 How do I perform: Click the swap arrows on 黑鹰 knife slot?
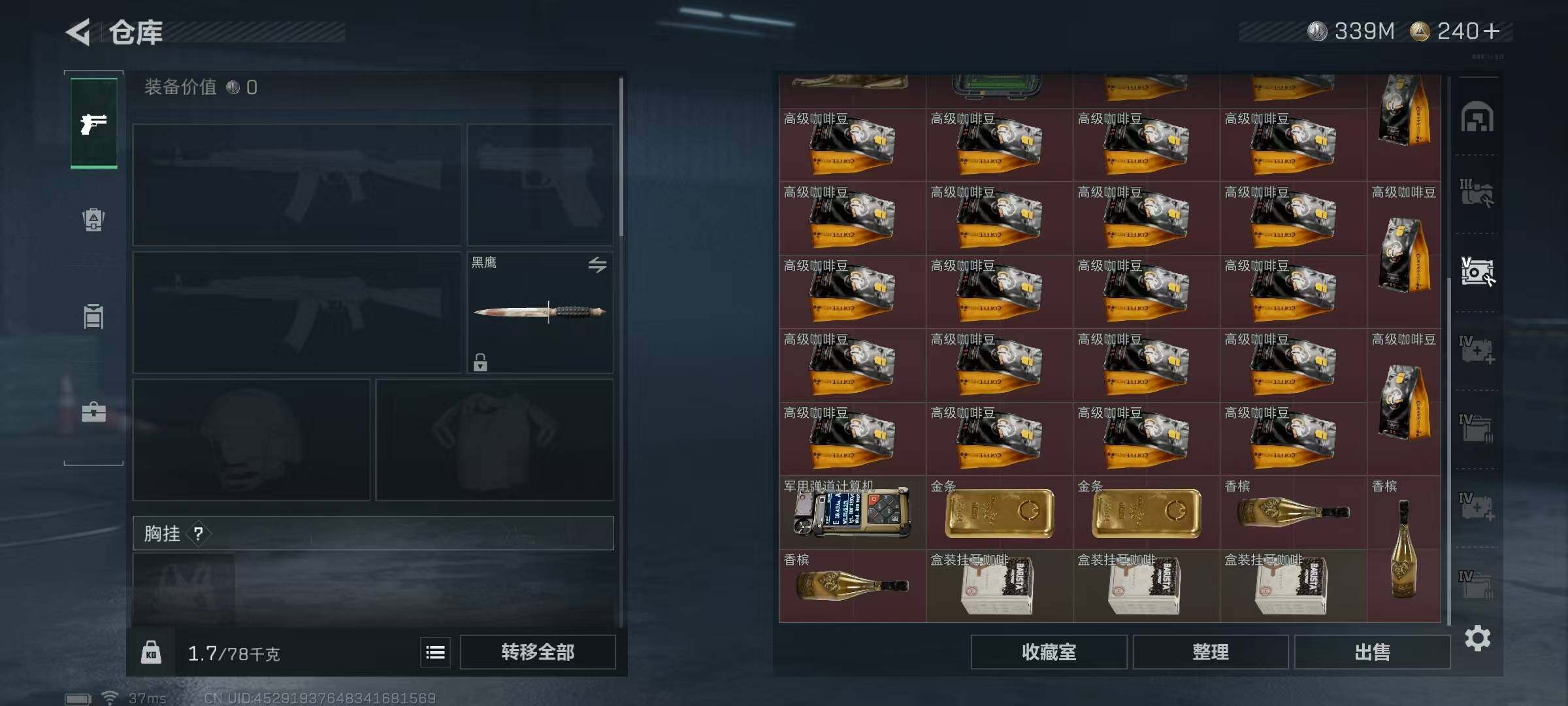[x=597, y=264]
